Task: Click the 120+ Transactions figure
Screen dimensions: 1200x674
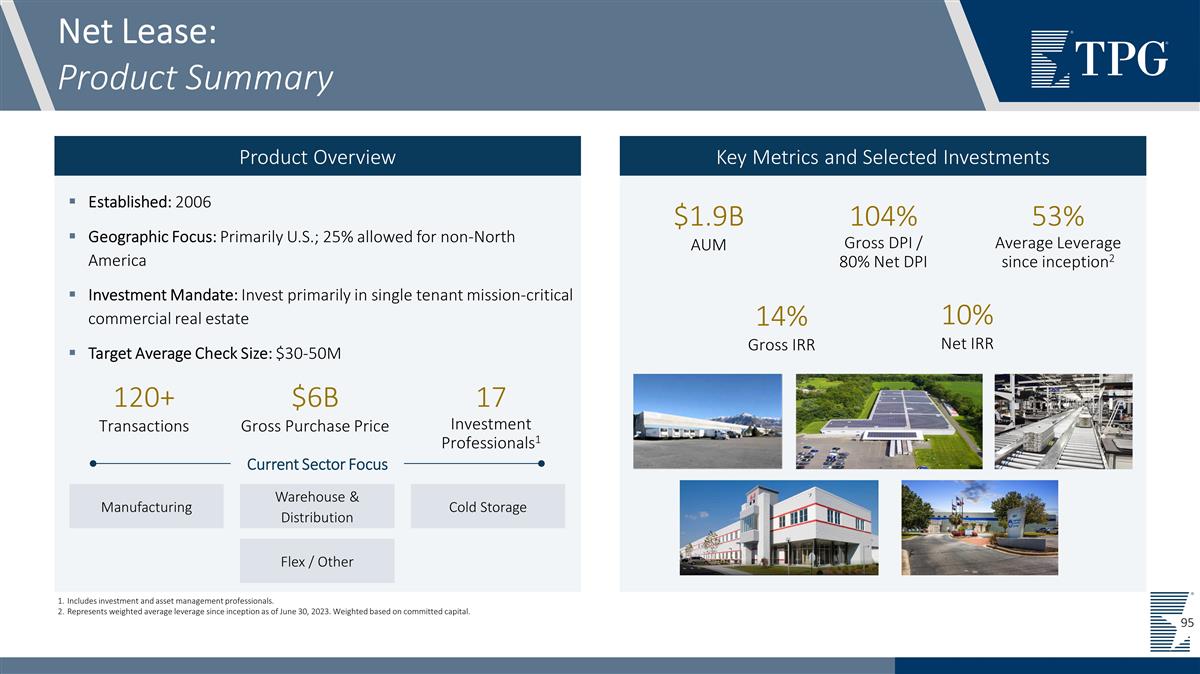Action: point(144,397)
